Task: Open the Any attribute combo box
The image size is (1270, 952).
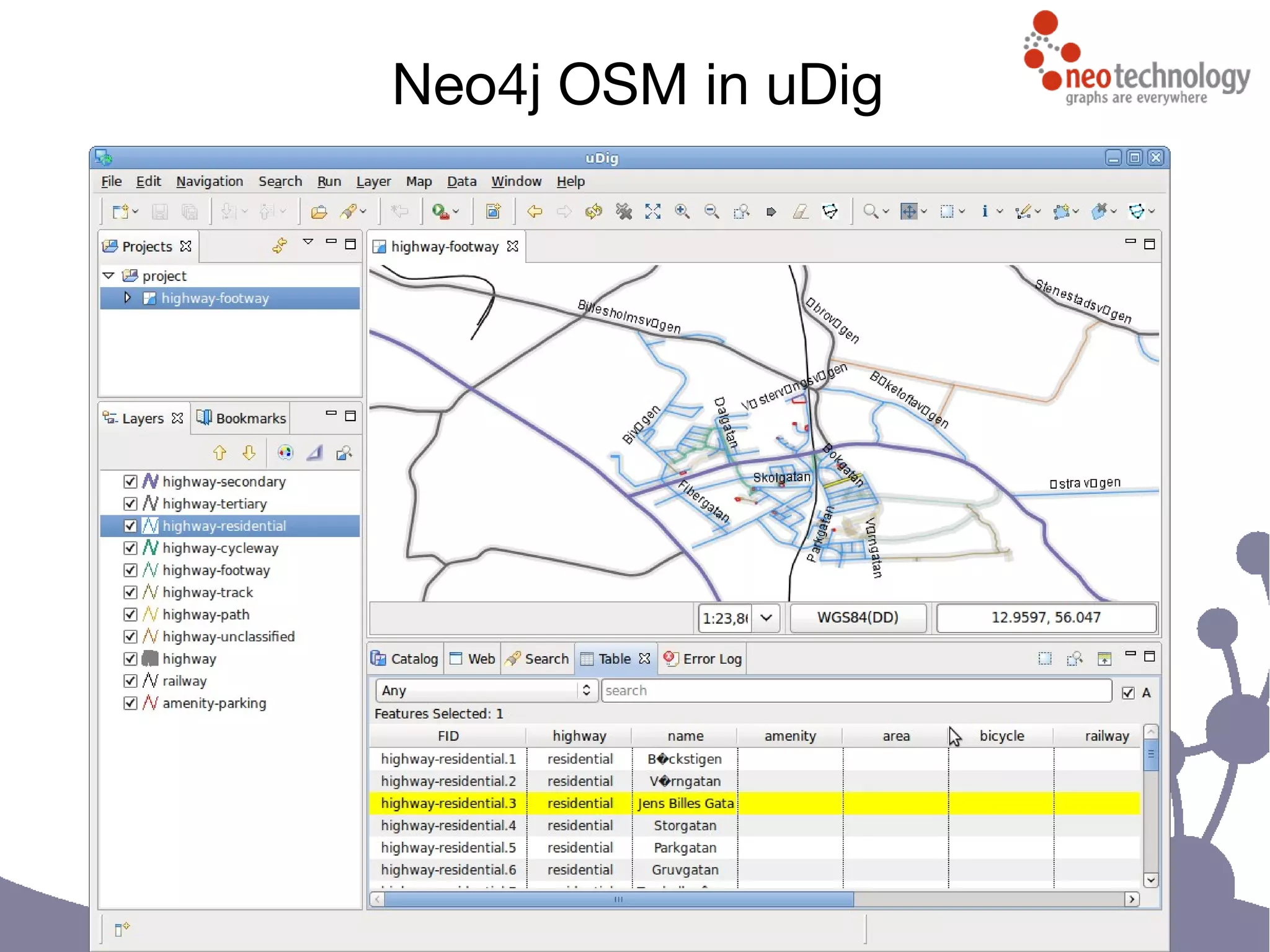Action: pyautogui.click(x=486, y=690)
